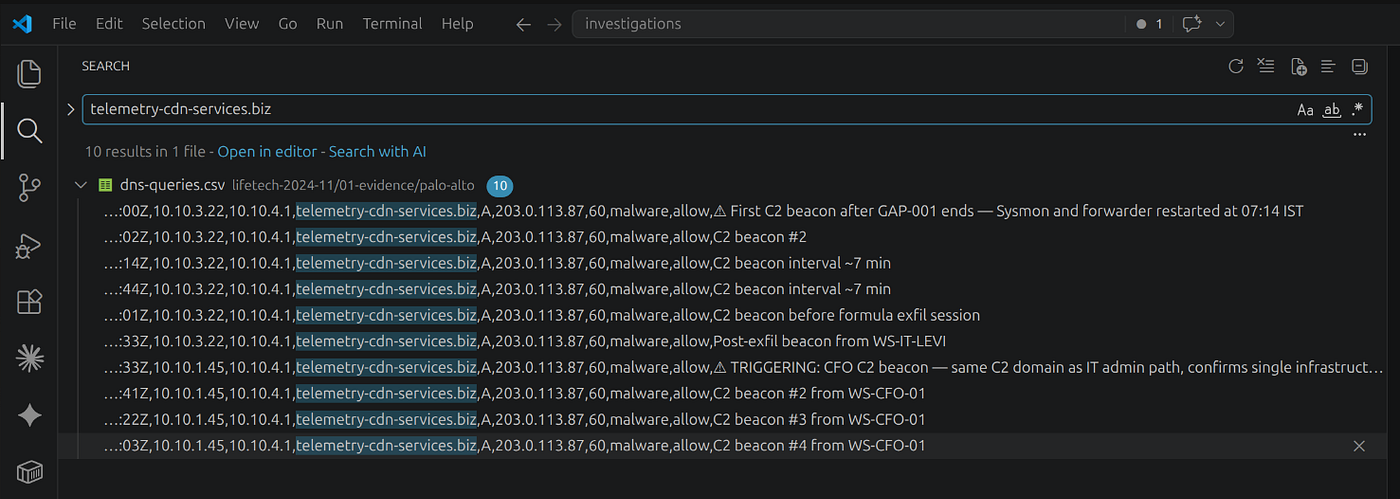
Task: Expand the Replace field chevron
Action: (70, 109)
